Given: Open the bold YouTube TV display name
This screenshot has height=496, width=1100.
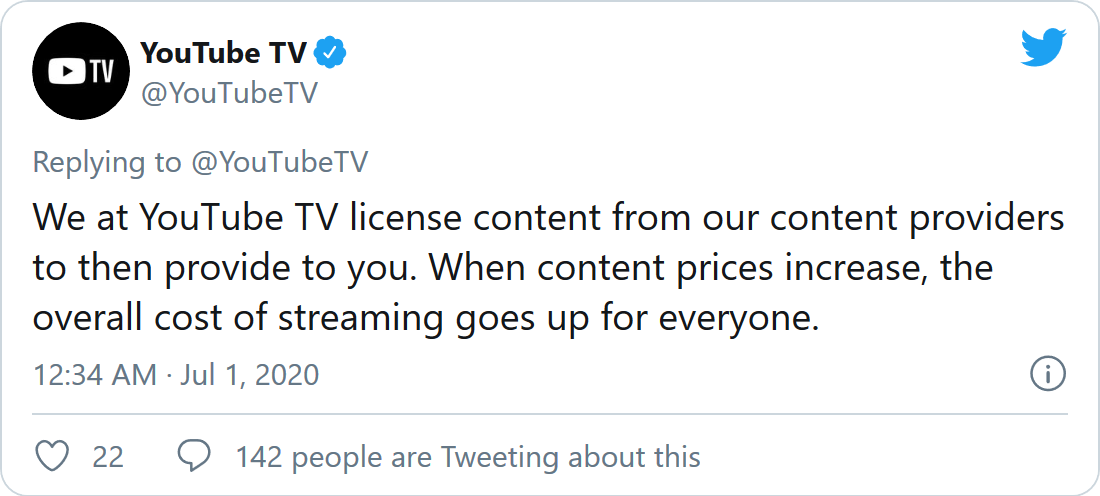Looking at the screenshot, I should pyautogui.click(x=223, y=52).
